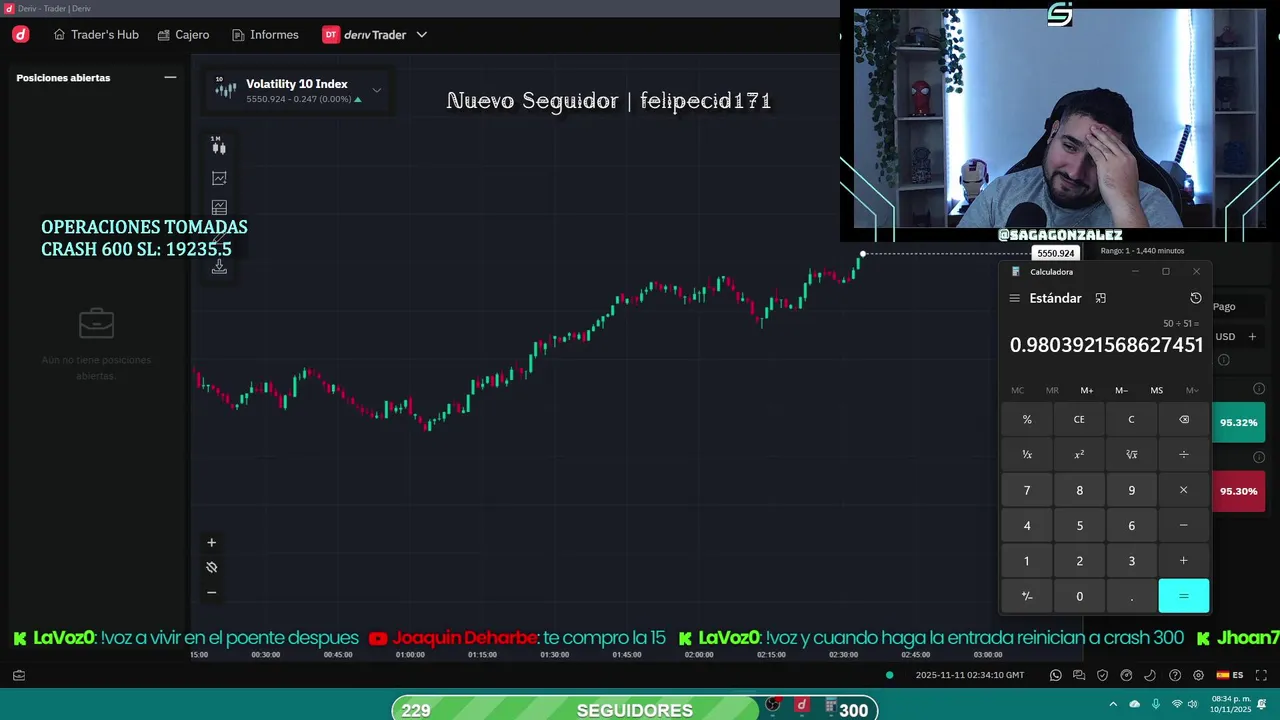
Task: Click the square root key
Action: [1131, 454]
